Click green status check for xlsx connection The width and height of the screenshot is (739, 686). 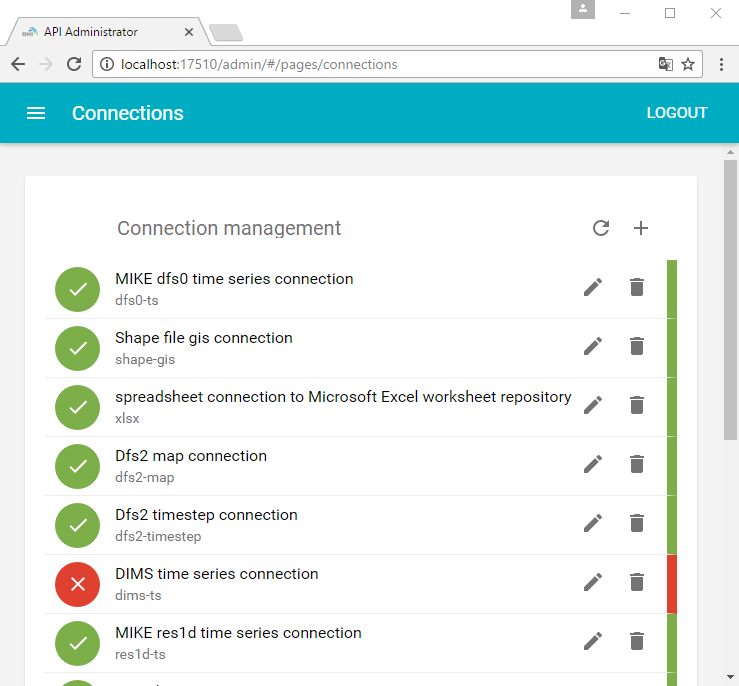[77, 407]
